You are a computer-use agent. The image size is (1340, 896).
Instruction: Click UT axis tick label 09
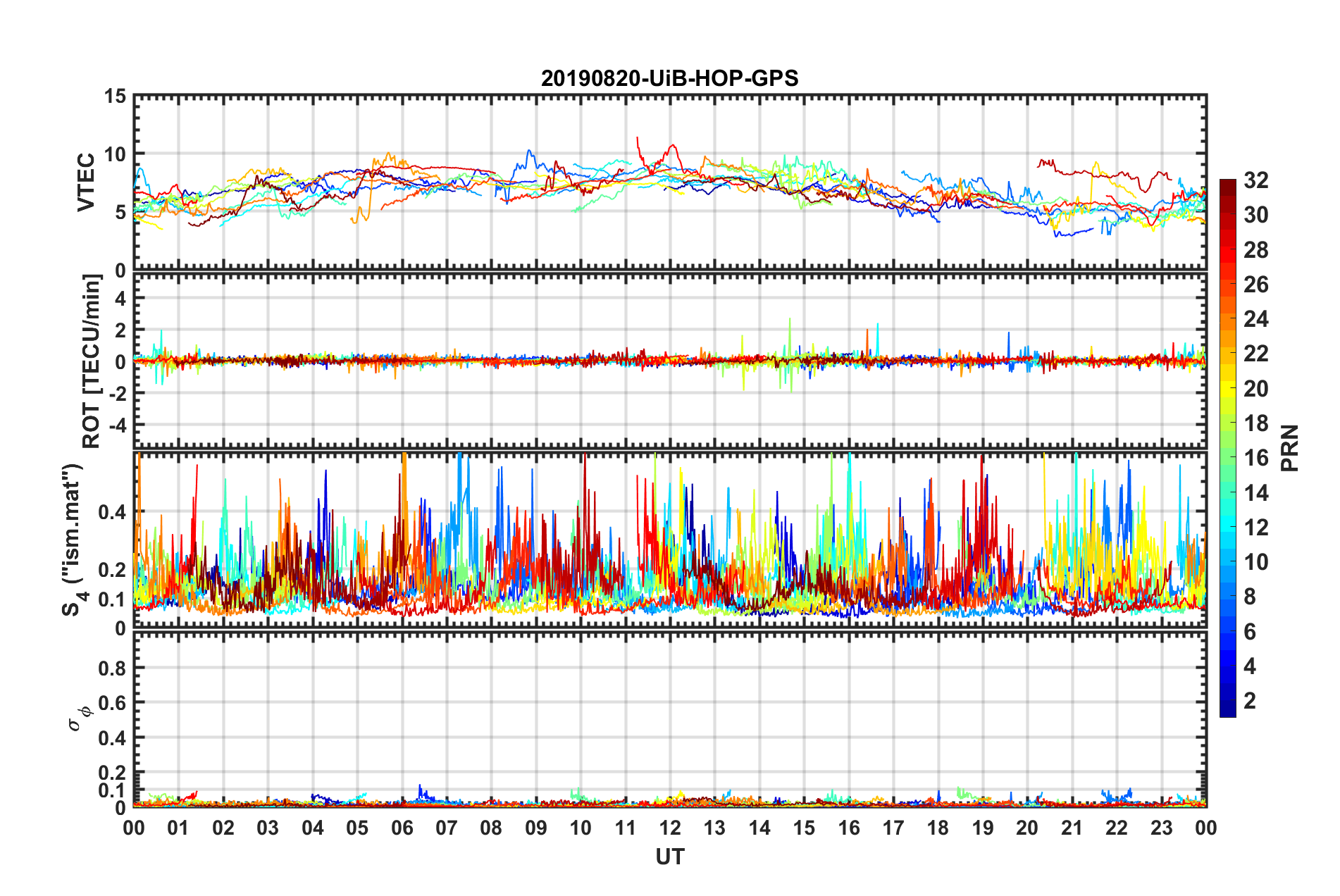coord(536,828)
